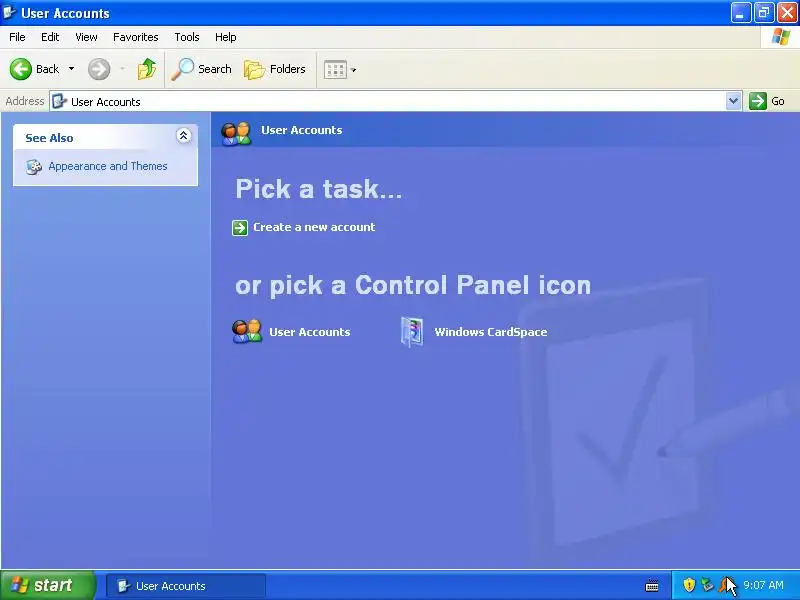Screen dimensions: 800x600
Task: Click the User Accounts label under Control Panel icons
Action: (310, 332)
